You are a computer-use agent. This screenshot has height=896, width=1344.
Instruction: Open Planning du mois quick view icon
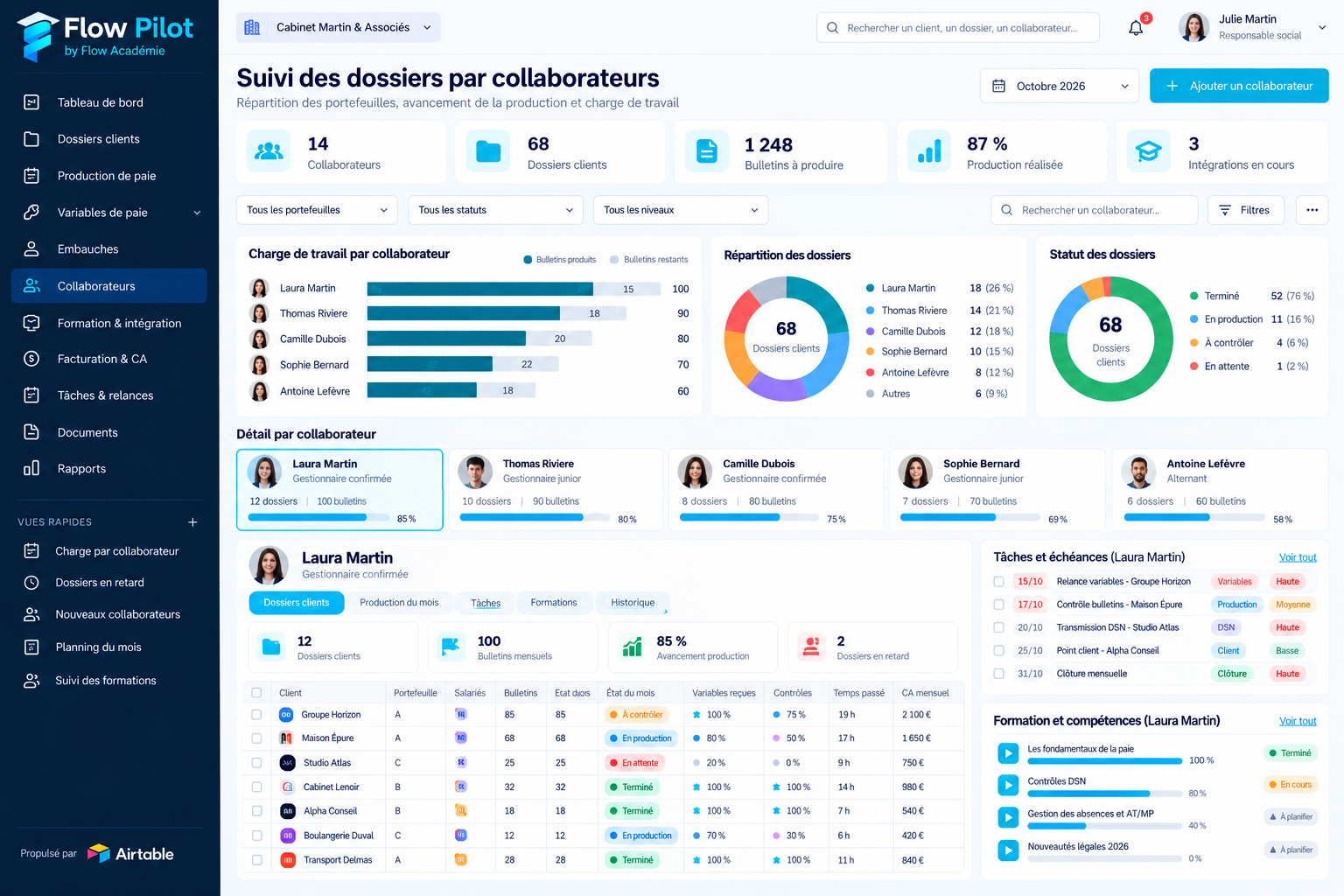tap(31, 647)
